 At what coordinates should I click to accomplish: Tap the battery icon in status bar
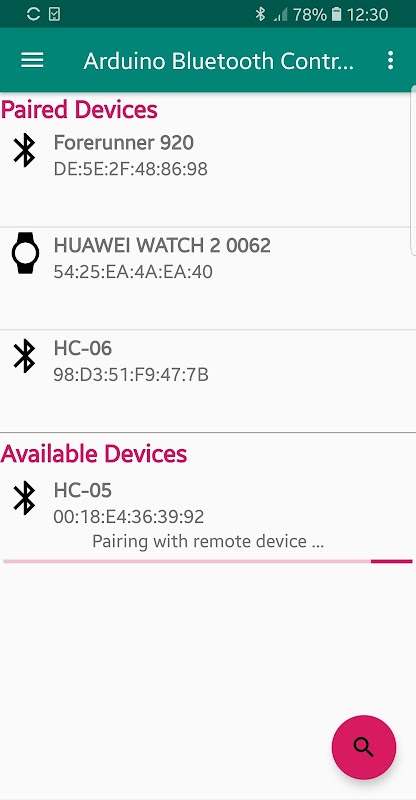pos(336,14)
